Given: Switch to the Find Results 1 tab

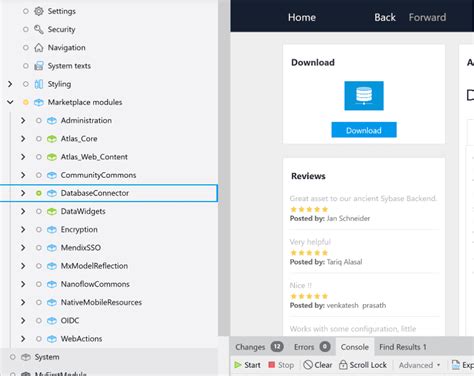Looking at the screenshot, I should 403,347.
